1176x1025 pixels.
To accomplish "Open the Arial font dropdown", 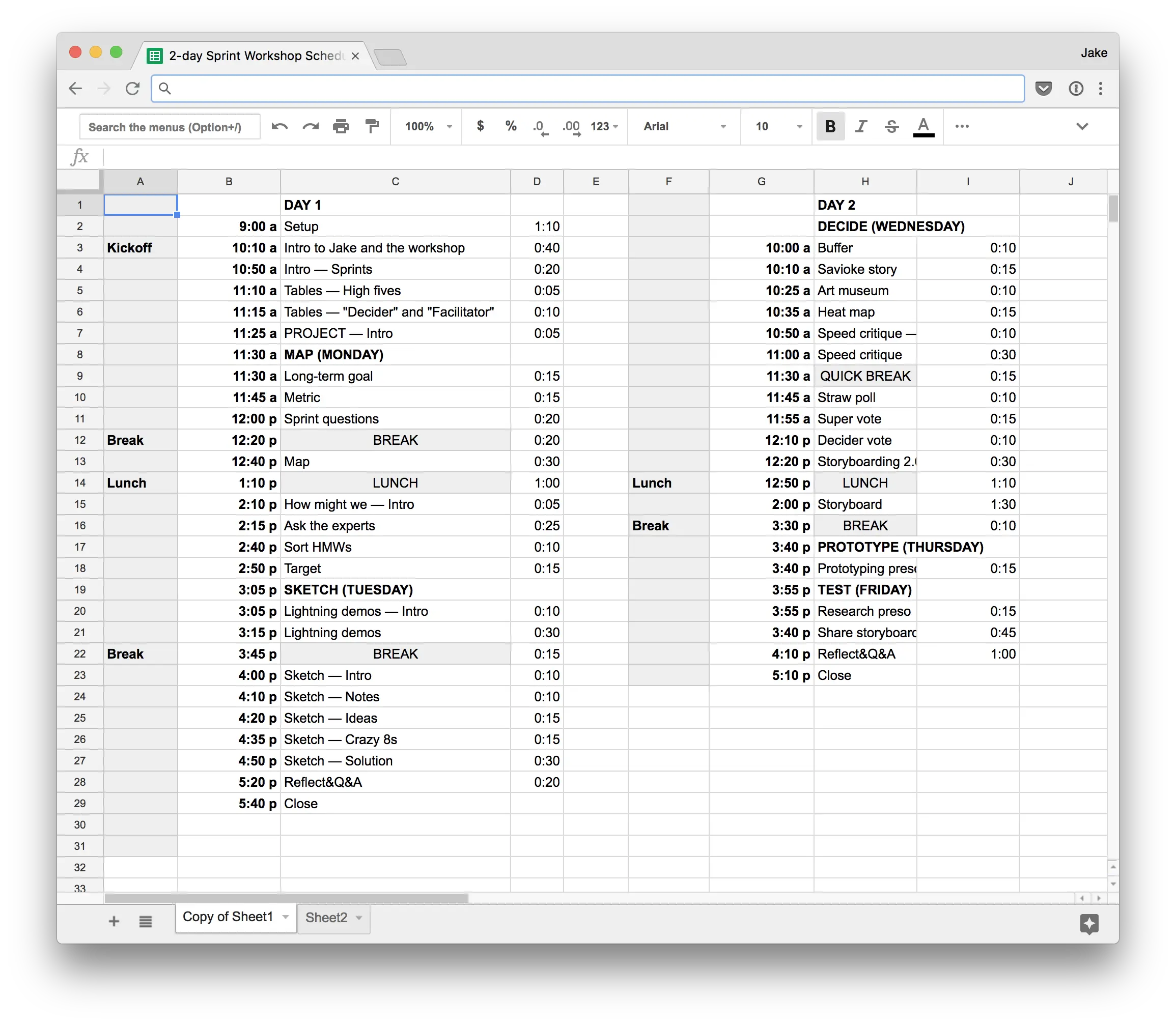I will pyautogui.click(x=684, y=126).
